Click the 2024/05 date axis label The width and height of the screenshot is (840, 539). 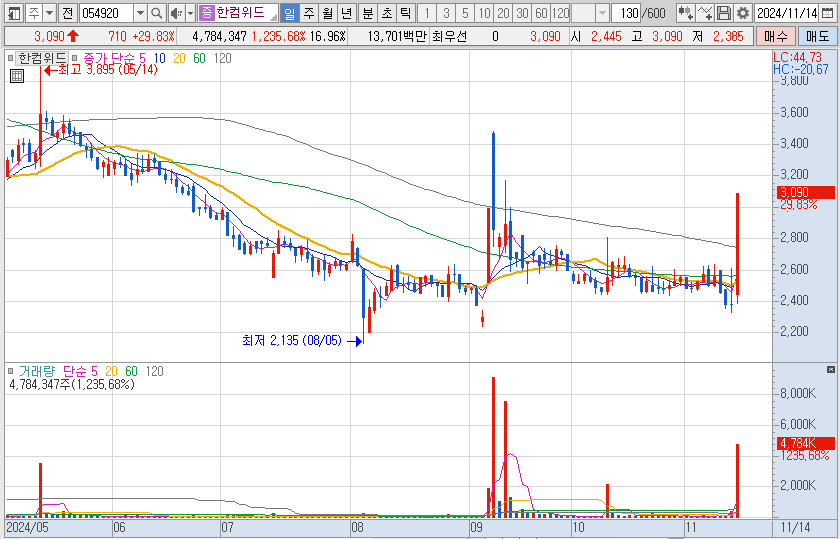coord(28,527)
